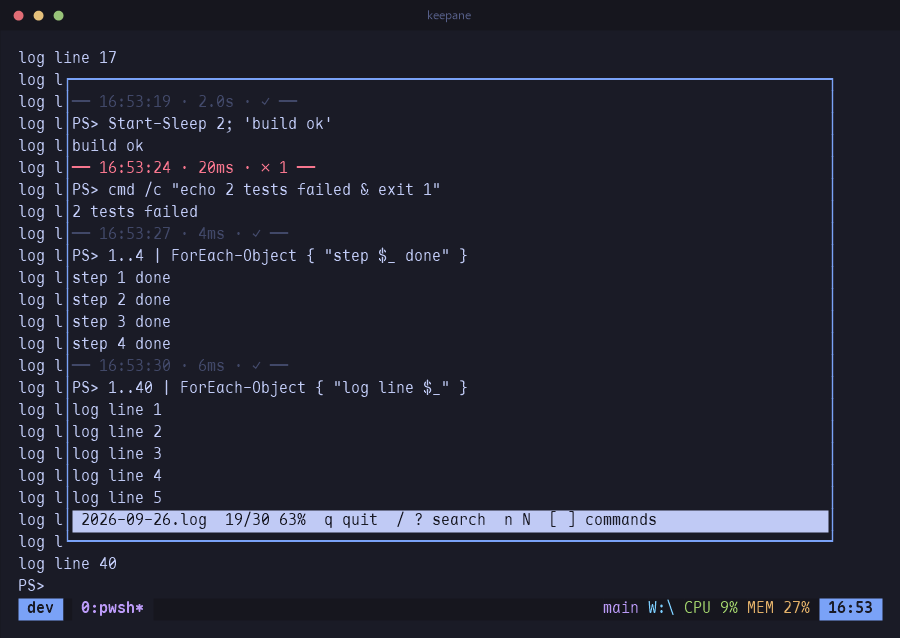The width and height of the screenshot is (900, 638).
Task: Click 'log line 5' in the popup
Action: click(x=117, y=498)
